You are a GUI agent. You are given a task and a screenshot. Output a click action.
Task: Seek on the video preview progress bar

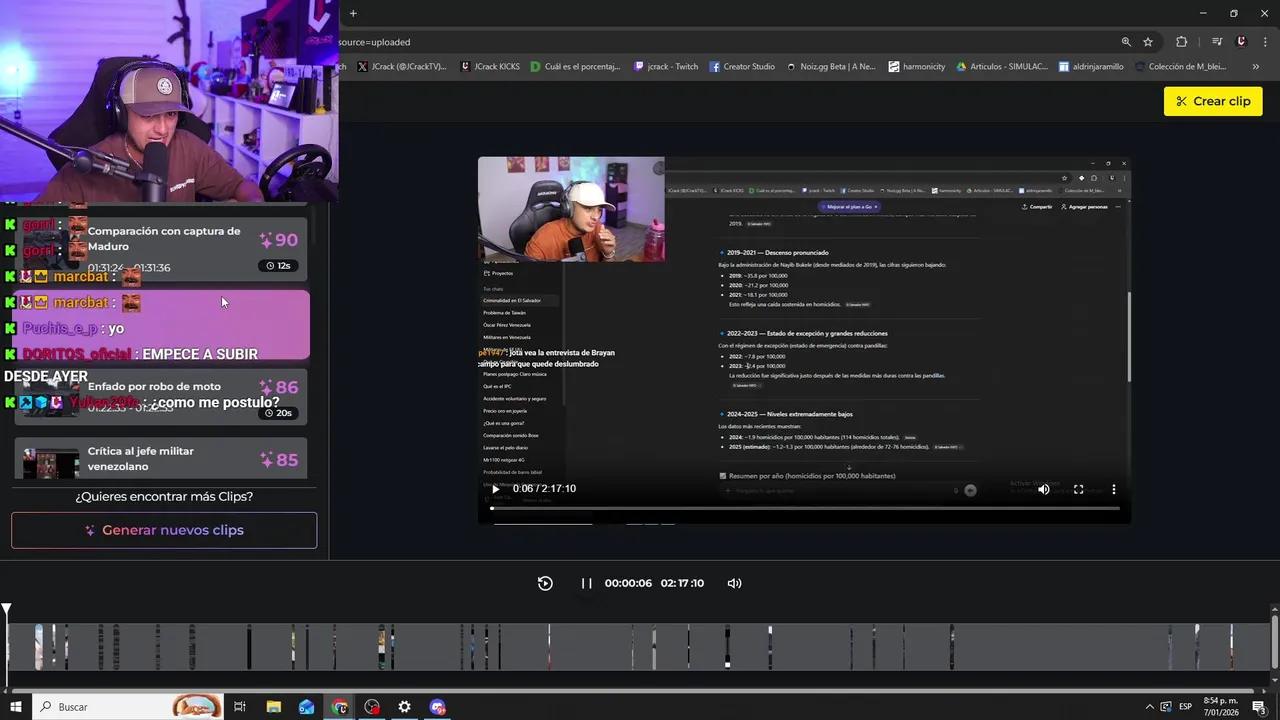(804, 508)
